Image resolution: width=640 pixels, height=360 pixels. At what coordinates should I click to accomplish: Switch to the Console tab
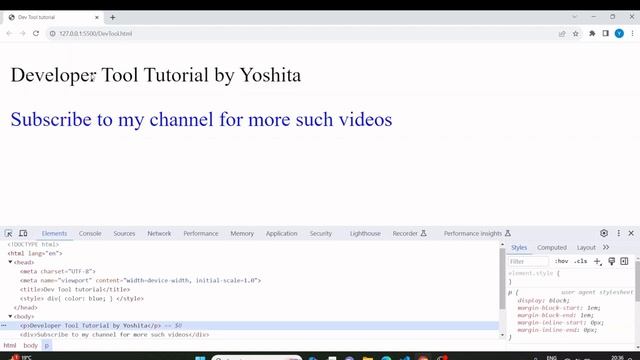tap(90, 233)
